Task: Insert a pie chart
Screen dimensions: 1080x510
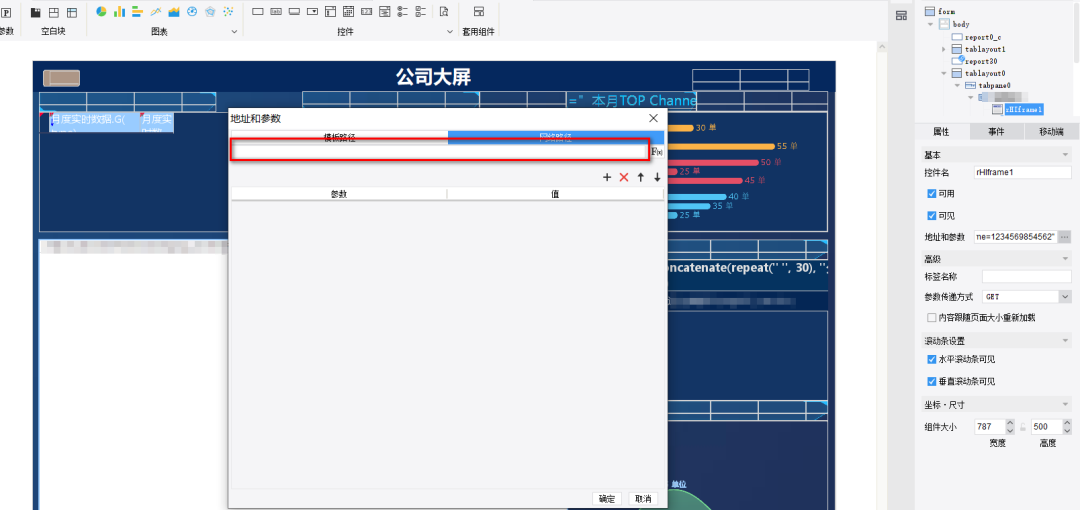Action: click(x=101, y=12)
